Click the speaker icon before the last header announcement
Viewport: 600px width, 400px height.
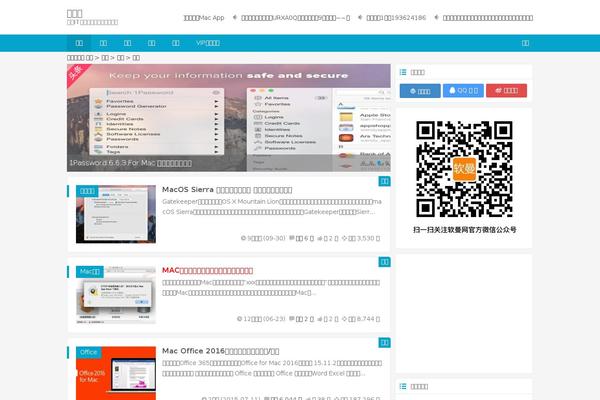436,17
